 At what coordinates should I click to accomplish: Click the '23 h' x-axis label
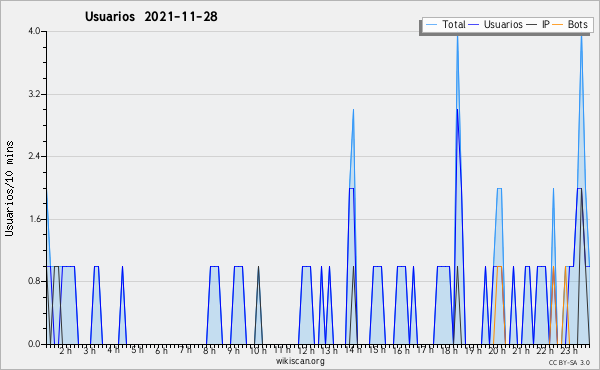(x=569, y=351)
